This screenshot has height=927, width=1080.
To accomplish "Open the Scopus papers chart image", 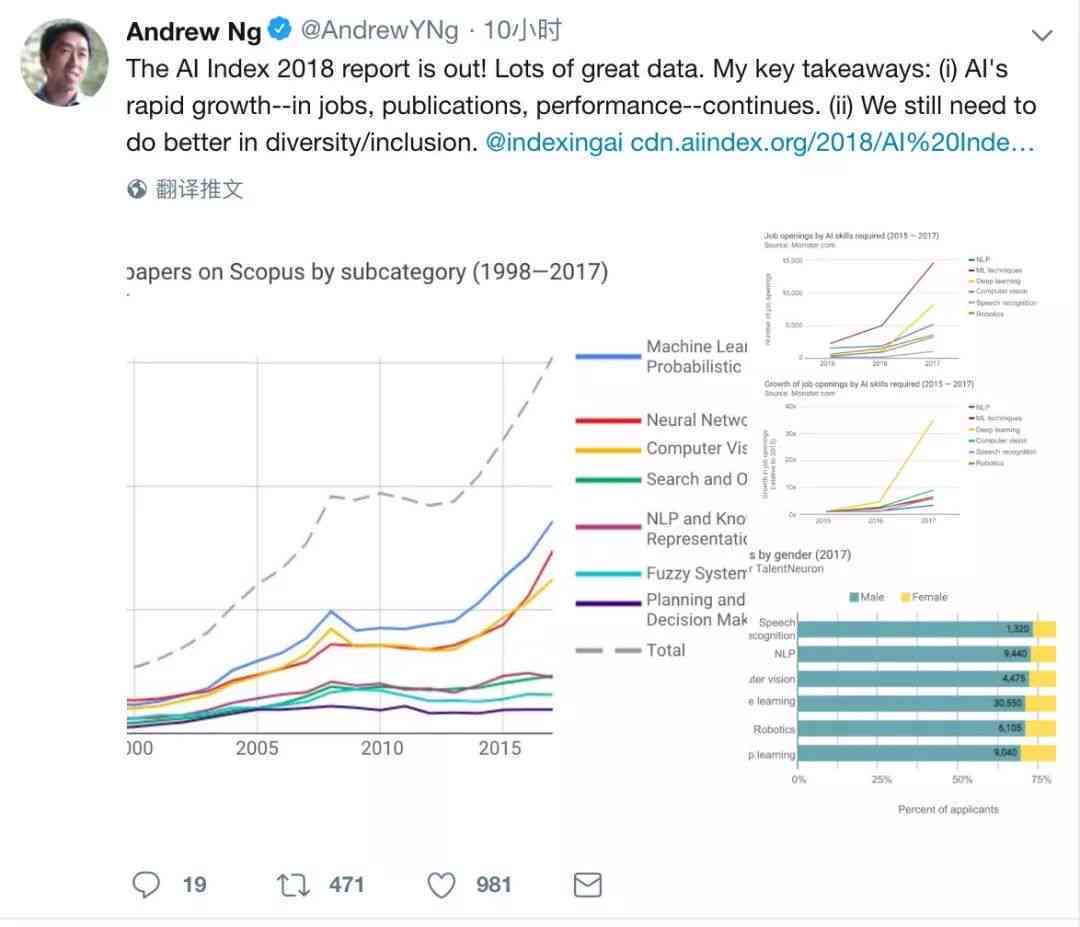I will (437, 510).
